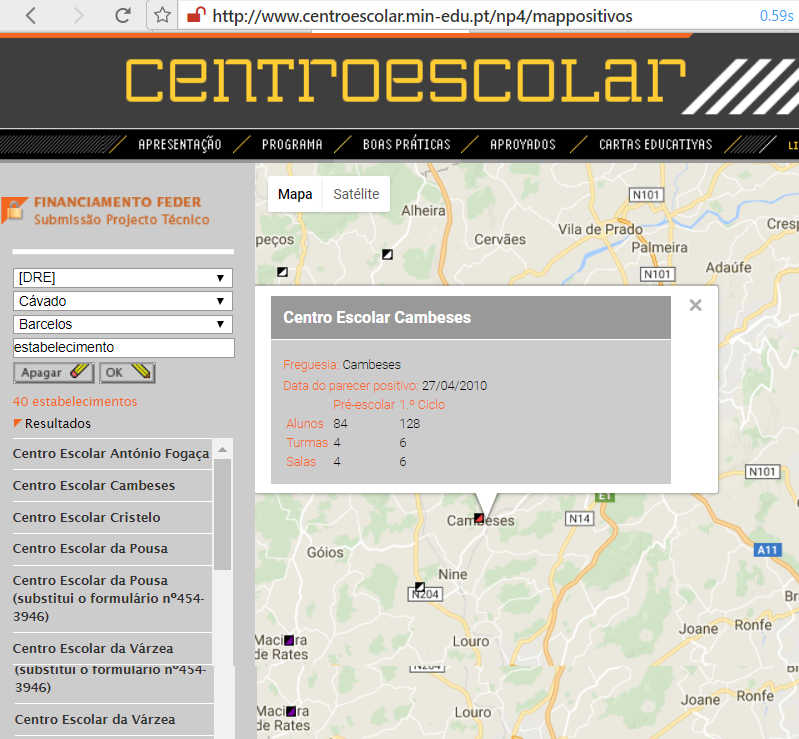The height and width of the screenshot is (739, 799).
Task: Click the Apagar button
Action: [x=54, y=373]
